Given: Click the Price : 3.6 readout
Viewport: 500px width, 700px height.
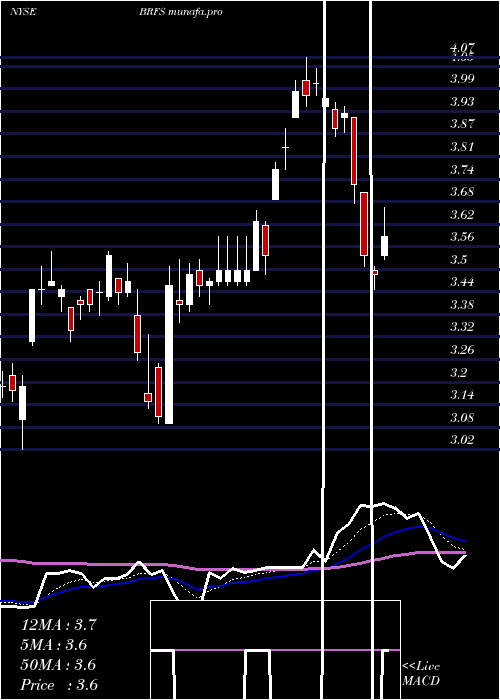Looking at the screenshot, I should tap(59, 685).
